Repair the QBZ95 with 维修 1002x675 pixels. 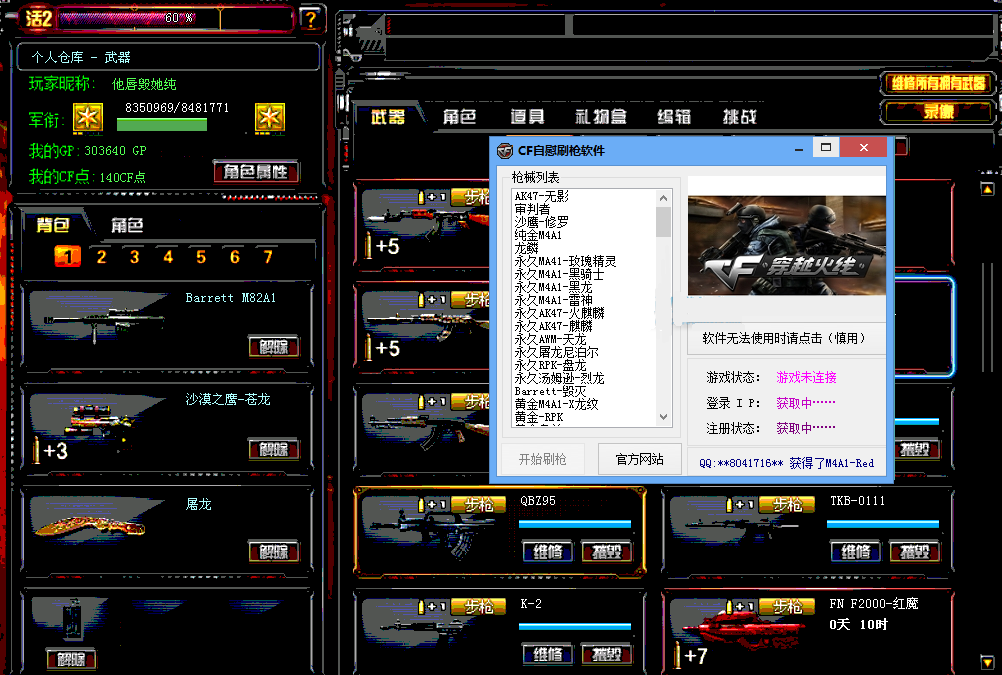point(548,552)
